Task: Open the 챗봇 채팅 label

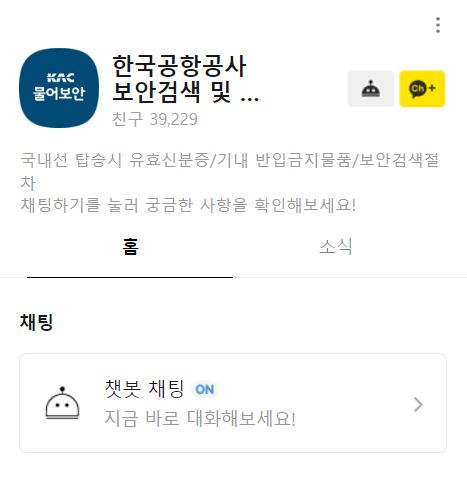Action: 144,389
